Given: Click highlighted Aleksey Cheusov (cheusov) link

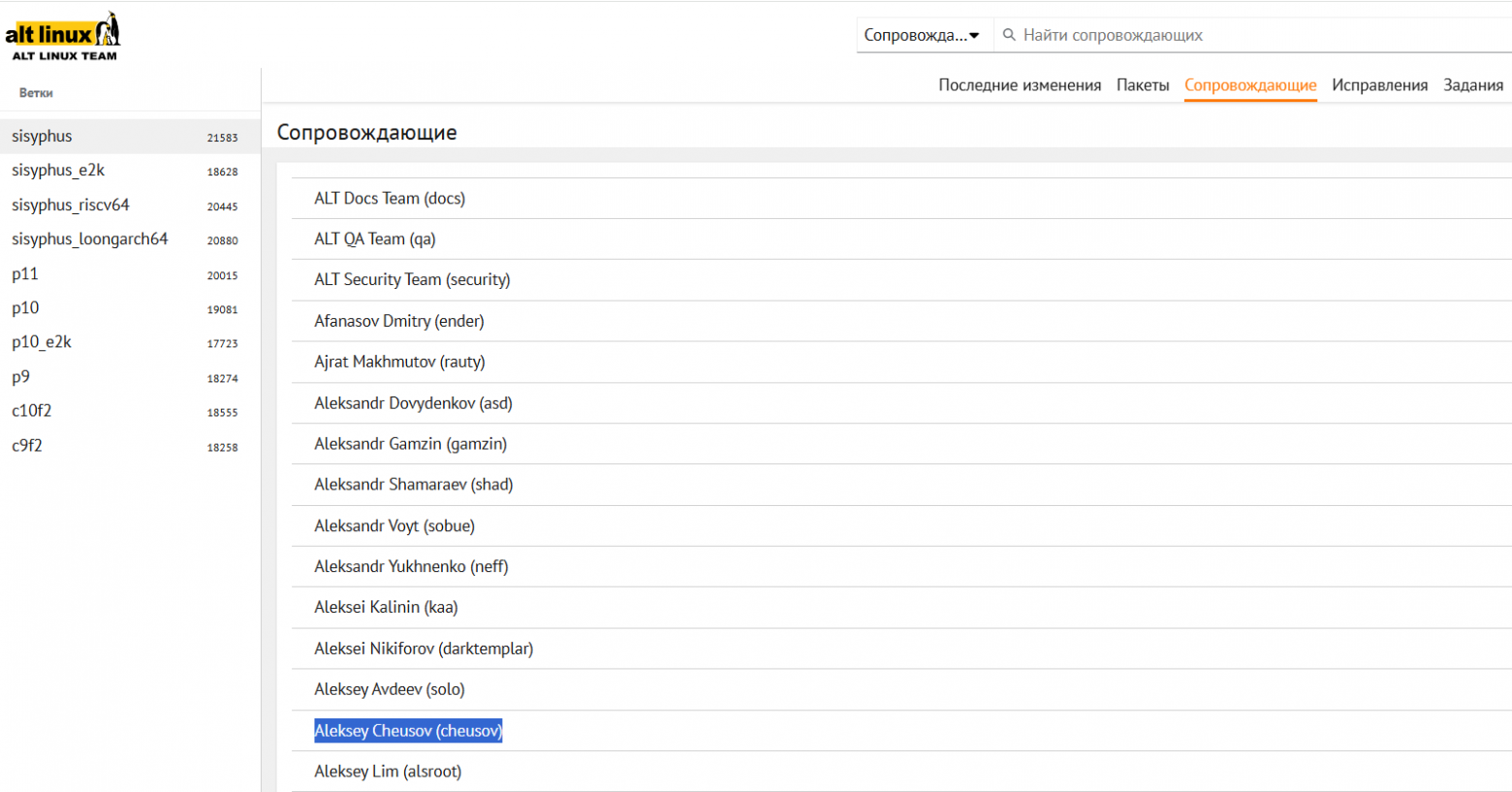Looking at the screenshot, I should click(x=408, y=731).
